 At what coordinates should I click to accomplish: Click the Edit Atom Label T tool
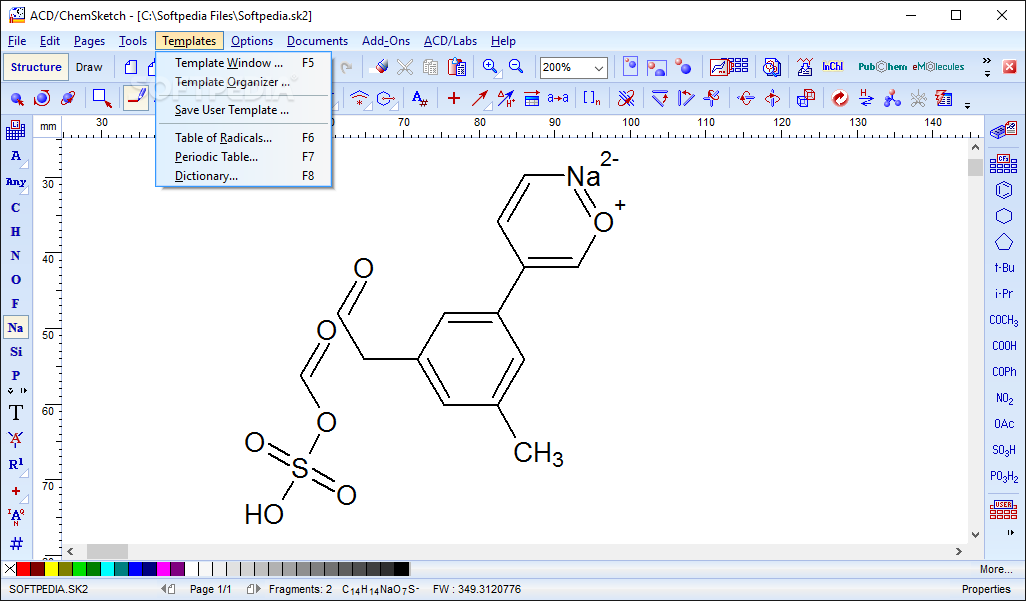click(16, 412)
